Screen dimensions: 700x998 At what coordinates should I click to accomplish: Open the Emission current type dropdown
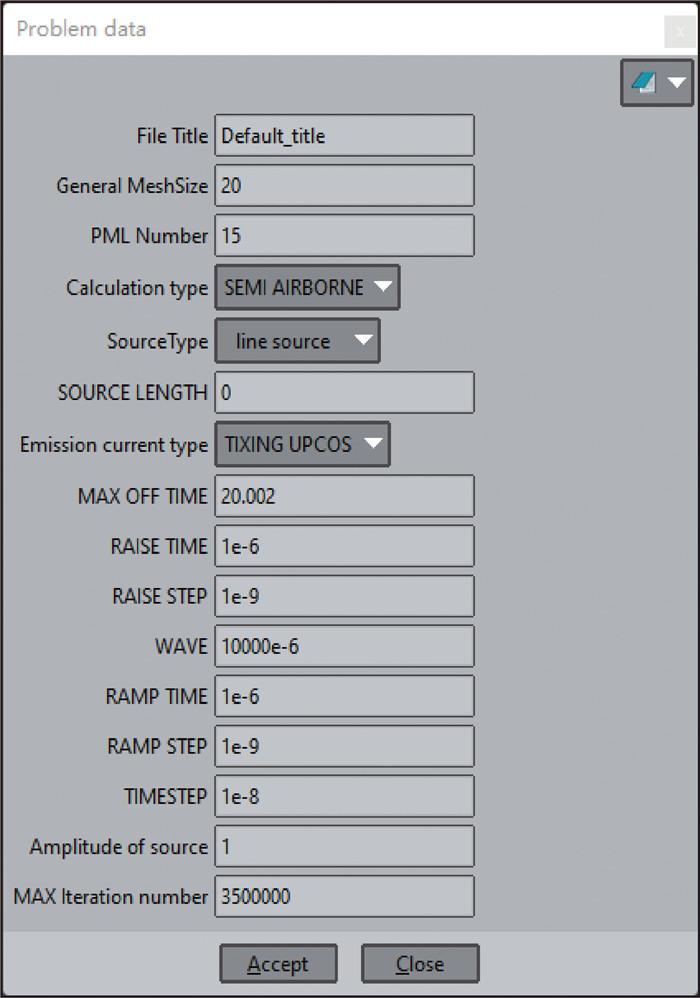[x=302, y=445]
